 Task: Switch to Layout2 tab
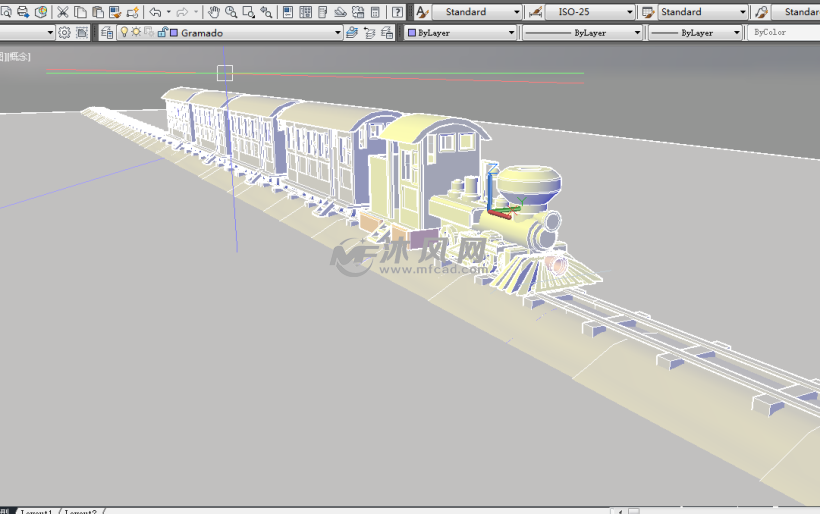[x=81, y=511]
